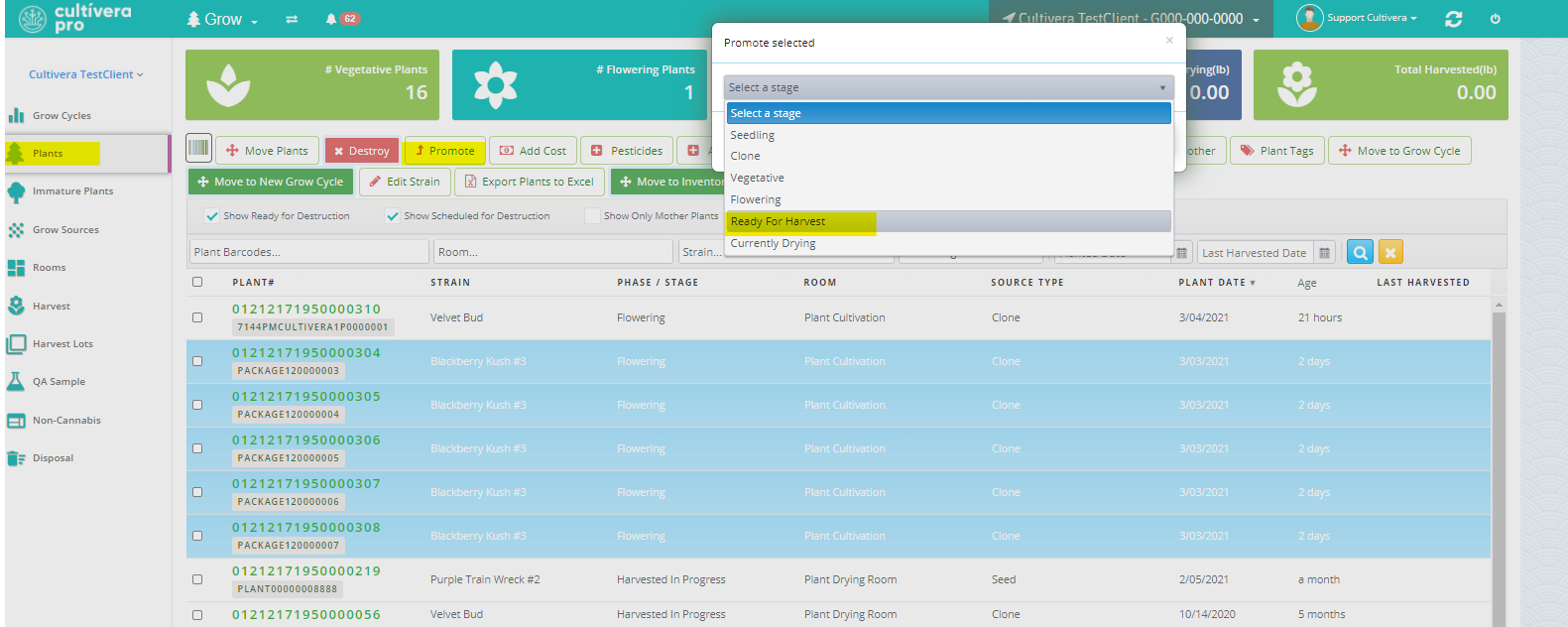Open the Grow menu dropdown

(x=222, y=20)
